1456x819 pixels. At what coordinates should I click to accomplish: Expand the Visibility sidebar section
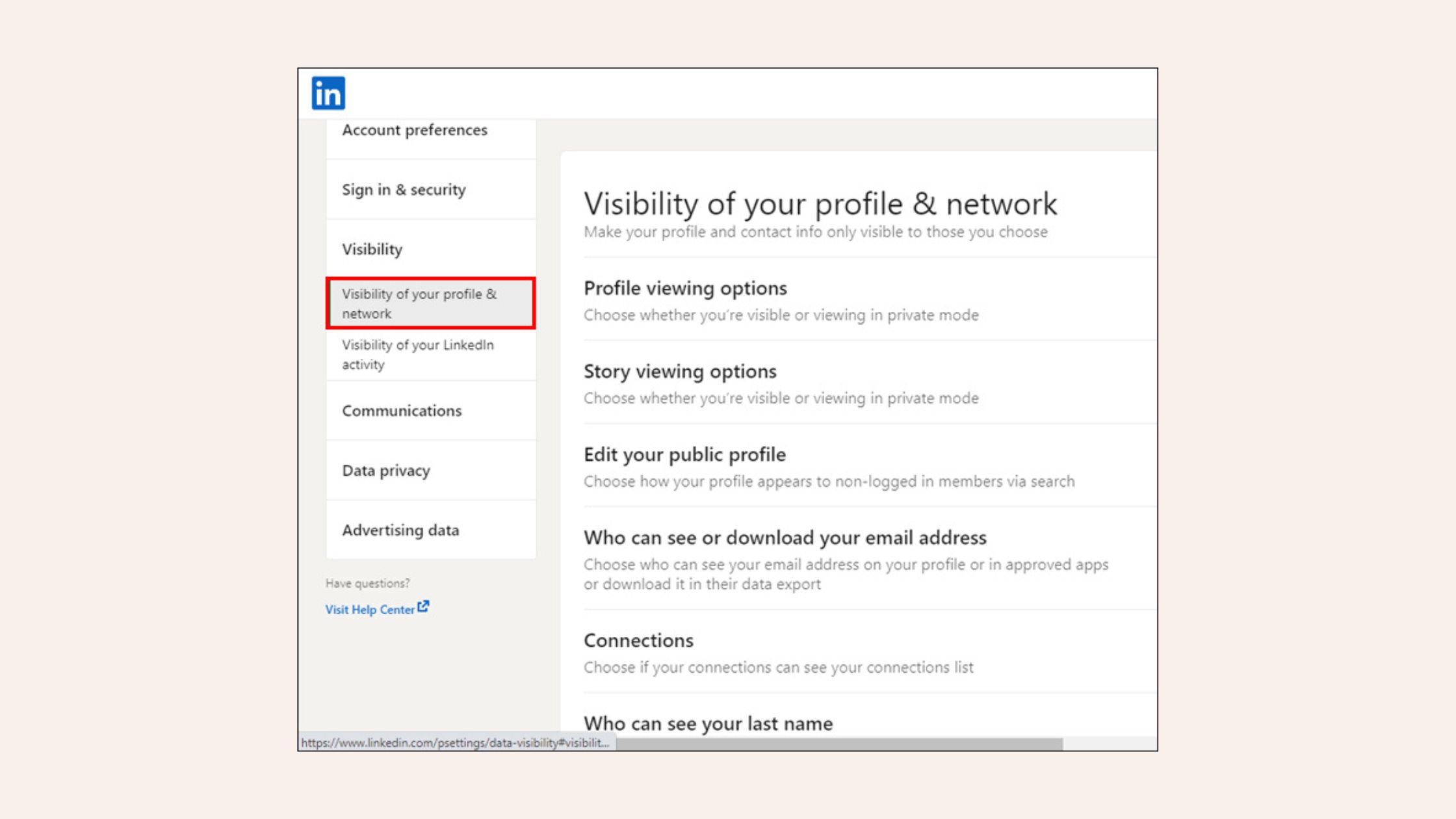click(372, 250)
